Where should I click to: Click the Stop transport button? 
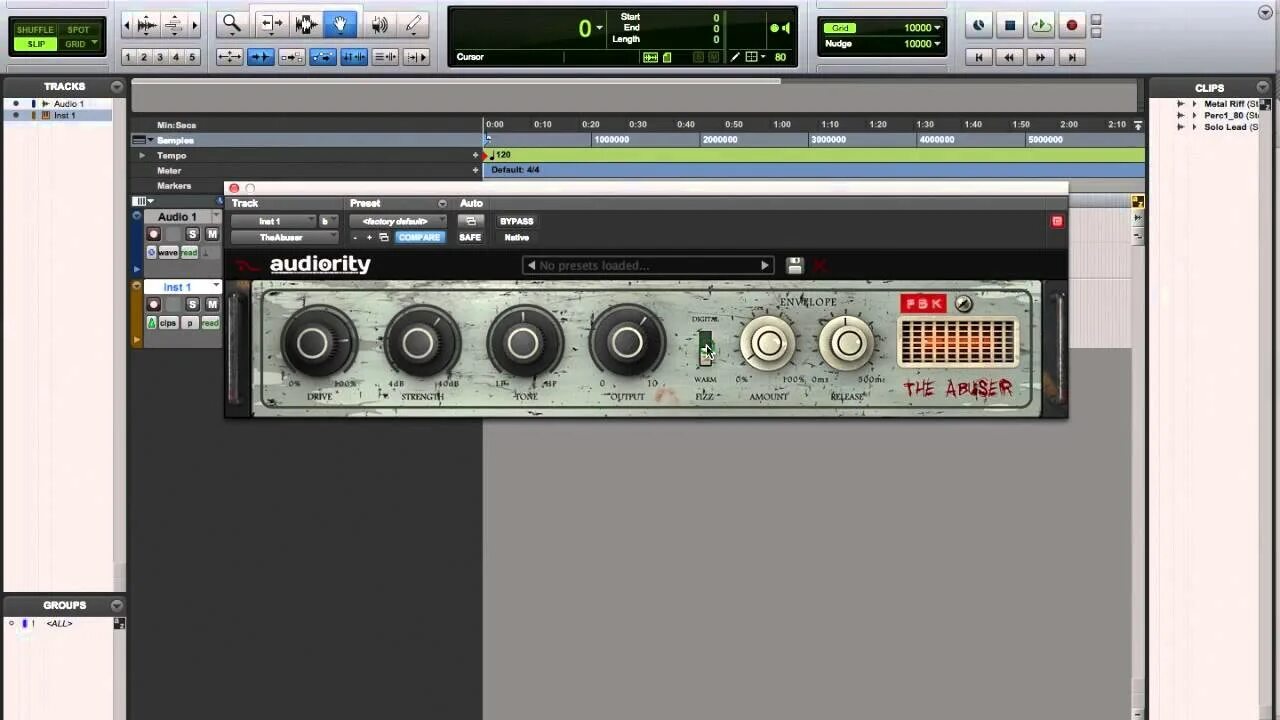click(x=1010, y=26)
